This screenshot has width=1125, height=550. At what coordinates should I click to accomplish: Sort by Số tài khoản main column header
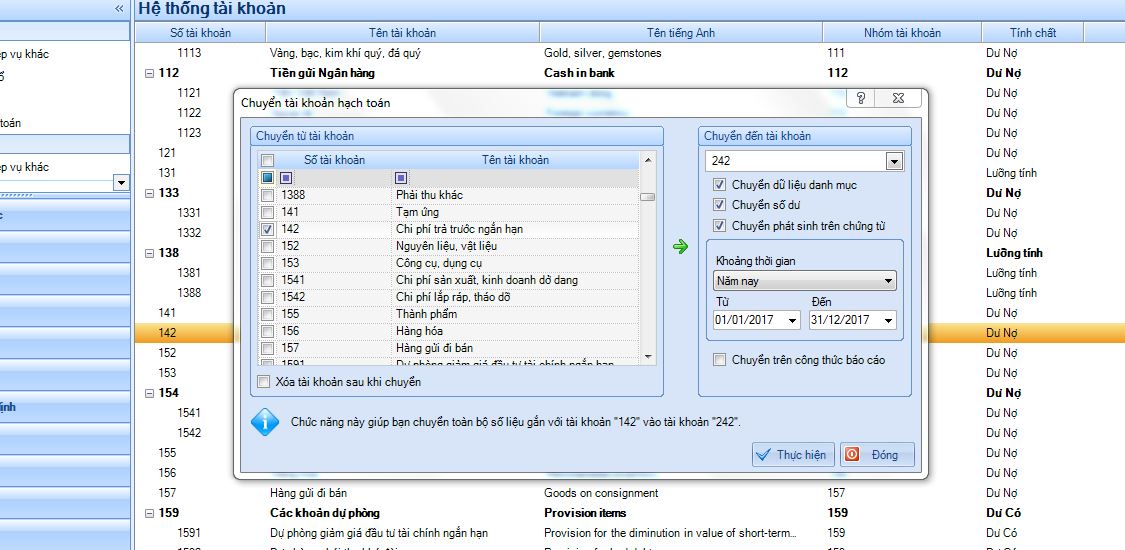pyautogui.click(x=200, y=32)
